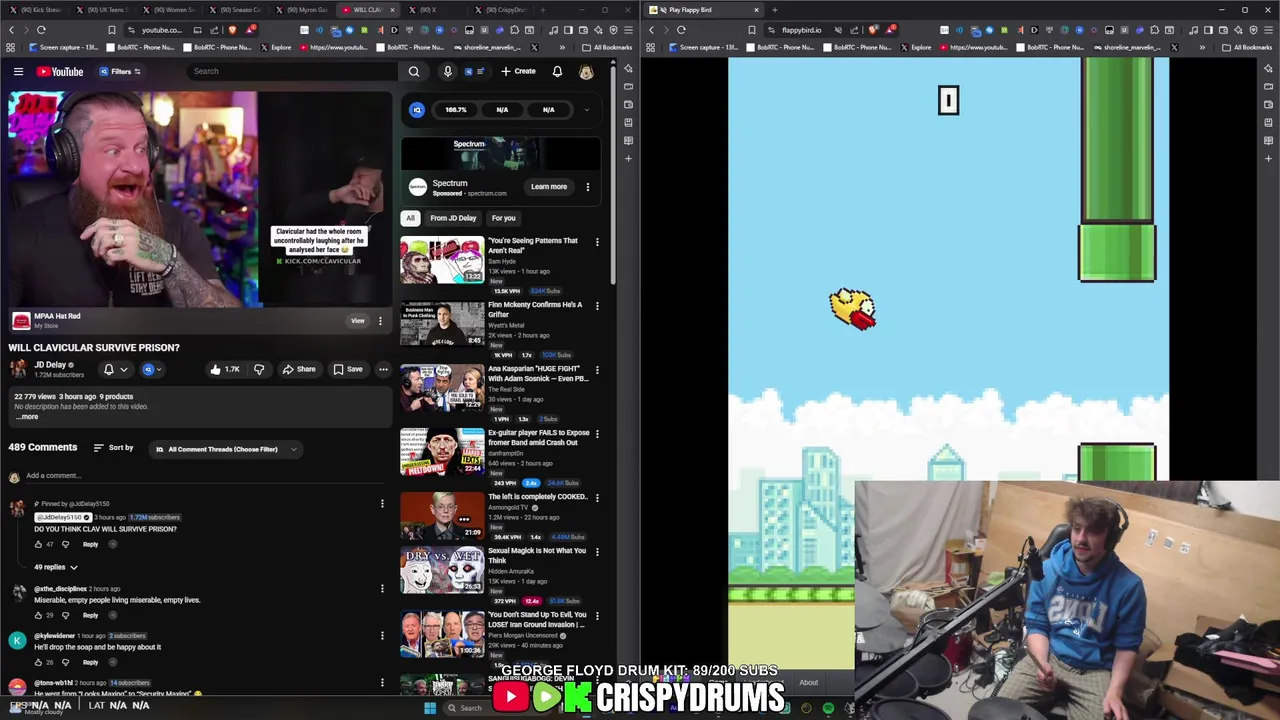Share the Clavicular video
Viewport: 1280px width, 720px height.
click(x=298, y=369)
